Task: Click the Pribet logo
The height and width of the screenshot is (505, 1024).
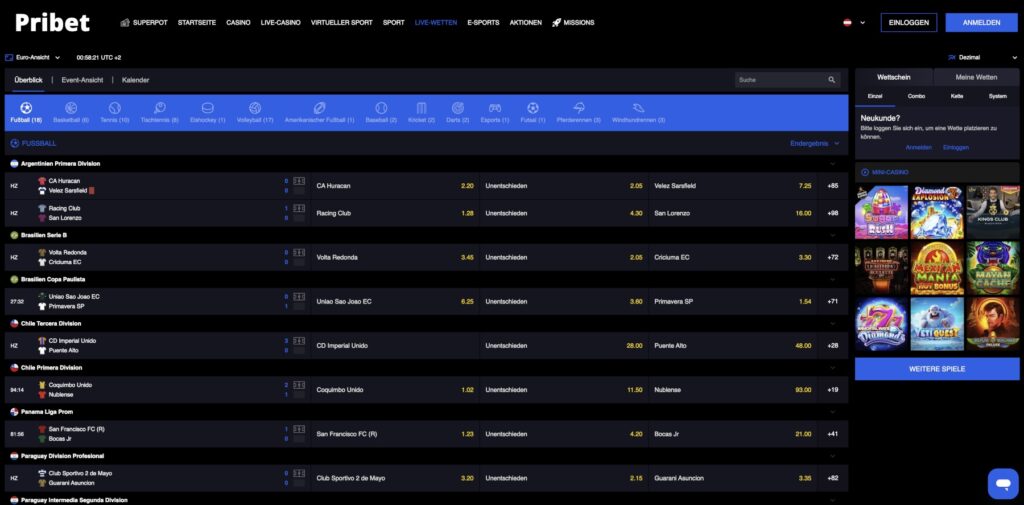Action: 52,22
